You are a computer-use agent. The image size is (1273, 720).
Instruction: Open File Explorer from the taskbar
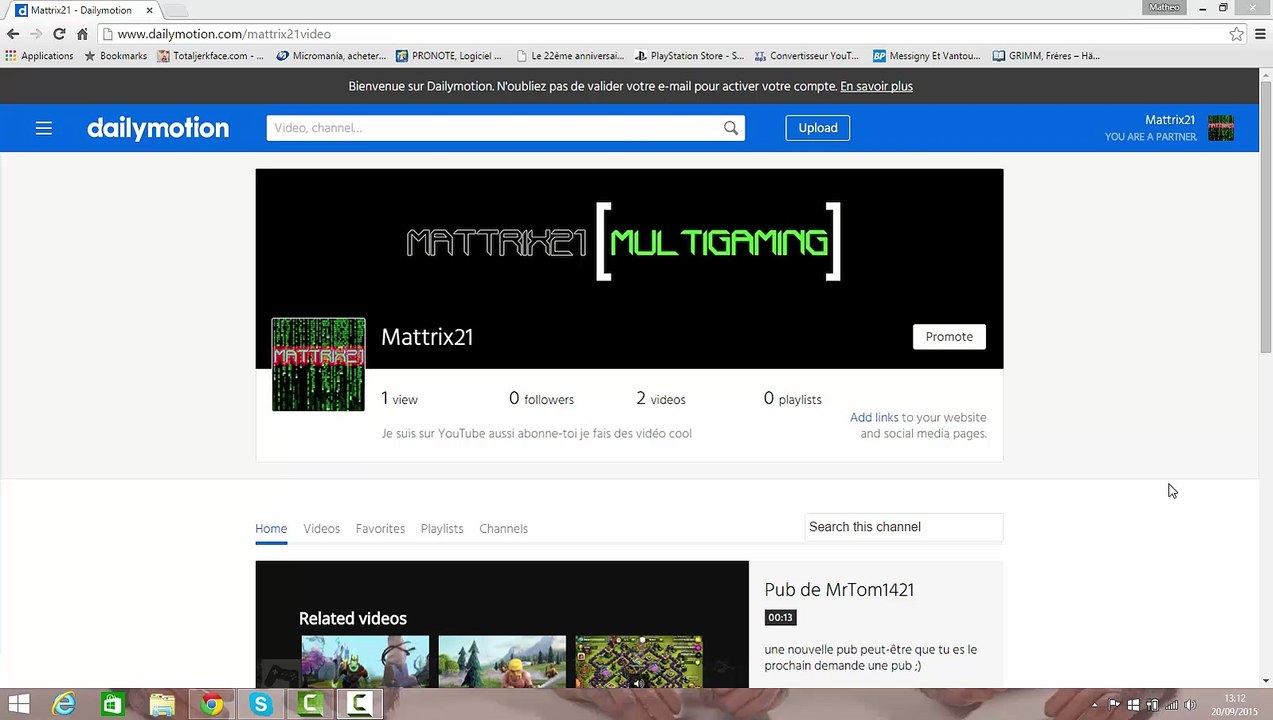[x=162, y=705]
